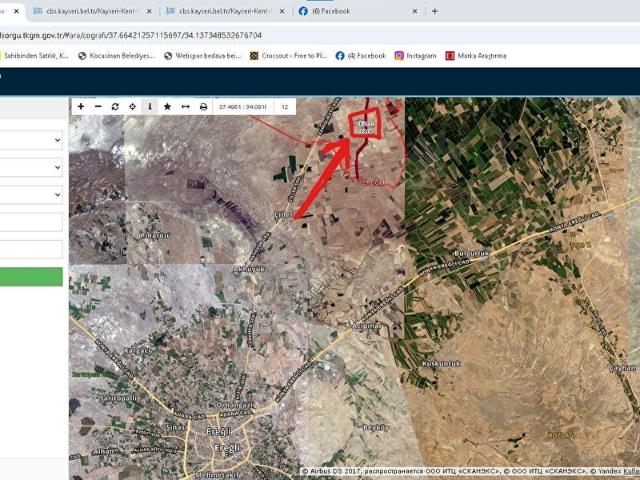
Task: Click the upper text field in query panel
Action: (x=31, y=222)
